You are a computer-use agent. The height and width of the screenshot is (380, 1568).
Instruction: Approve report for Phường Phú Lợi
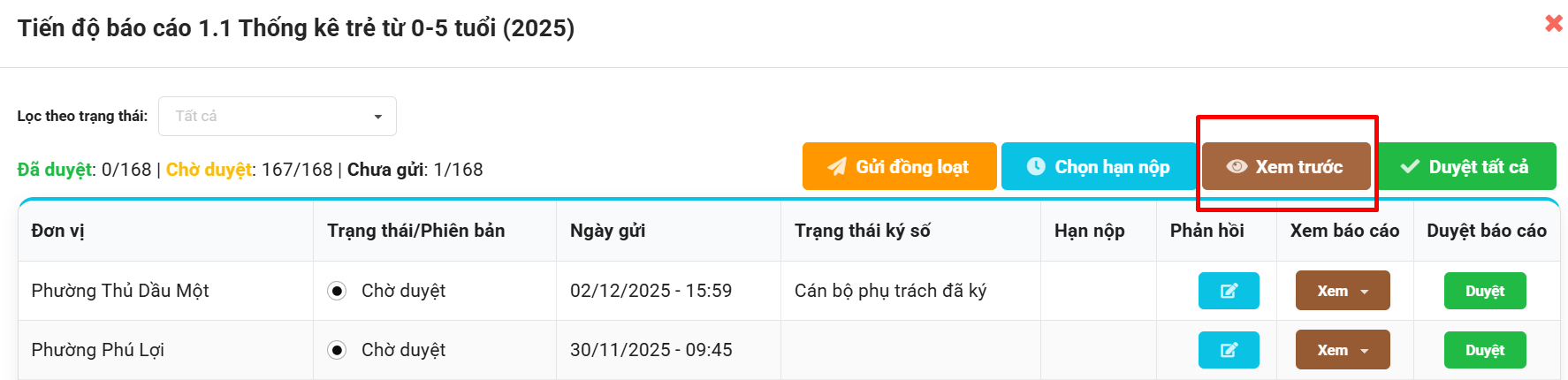[1484, 350]
